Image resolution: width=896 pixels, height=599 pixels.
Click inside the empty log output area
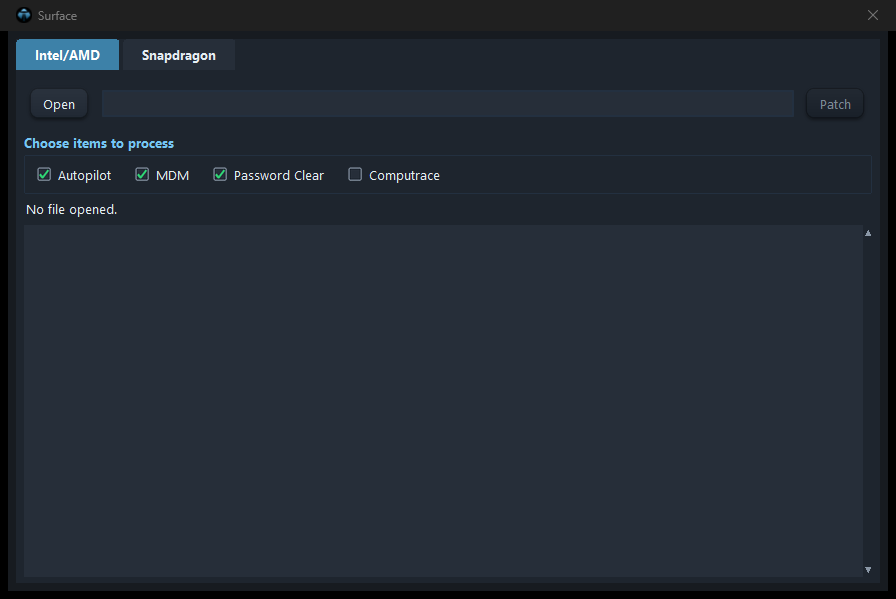443,401
